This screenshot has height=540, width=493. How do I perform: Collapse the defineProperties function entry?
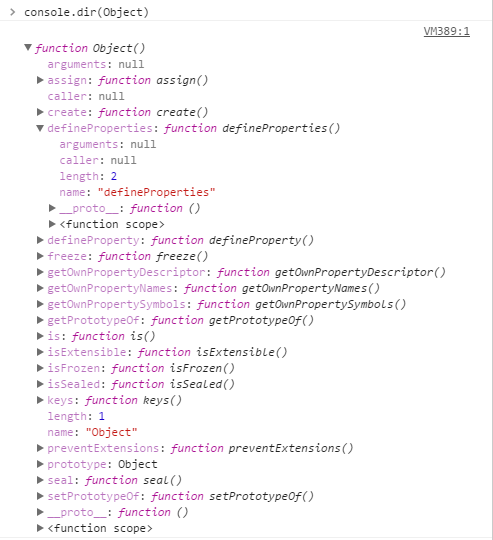click(40, 128)
